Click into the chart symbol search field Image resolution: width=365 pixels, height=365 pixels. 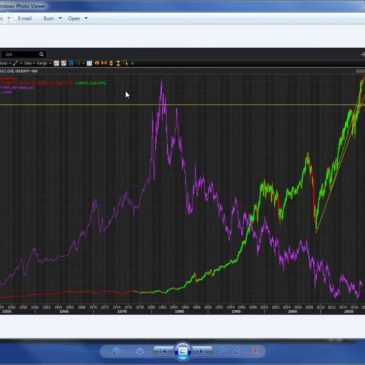(x=21, y=54)
